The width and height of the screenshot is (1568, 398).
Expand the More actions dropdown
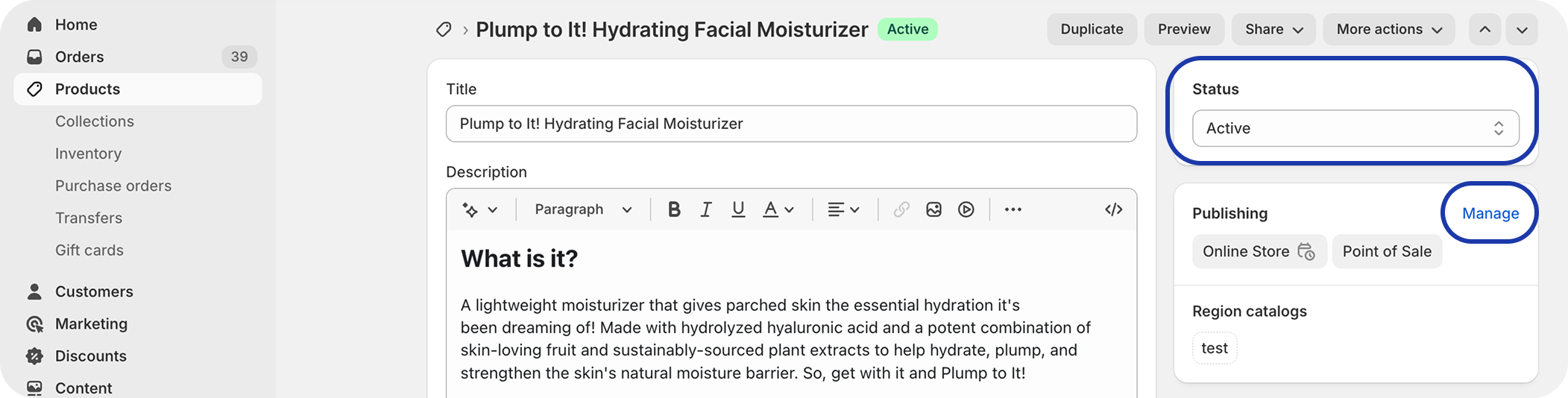click(1389, 30)
